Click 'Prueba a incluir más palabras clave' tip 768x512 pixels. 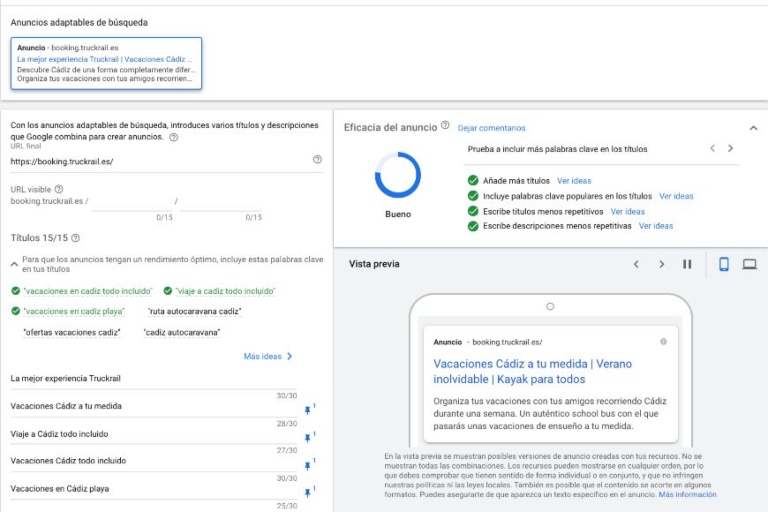click(557, 149)
